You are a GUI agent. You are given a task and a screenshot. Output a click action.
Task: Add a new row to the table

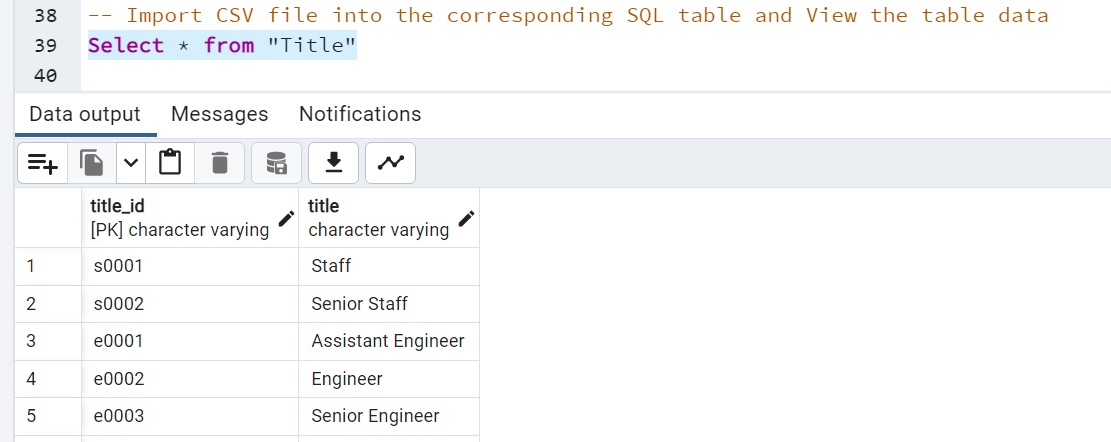pyautogui.click(x=43, y=163)
